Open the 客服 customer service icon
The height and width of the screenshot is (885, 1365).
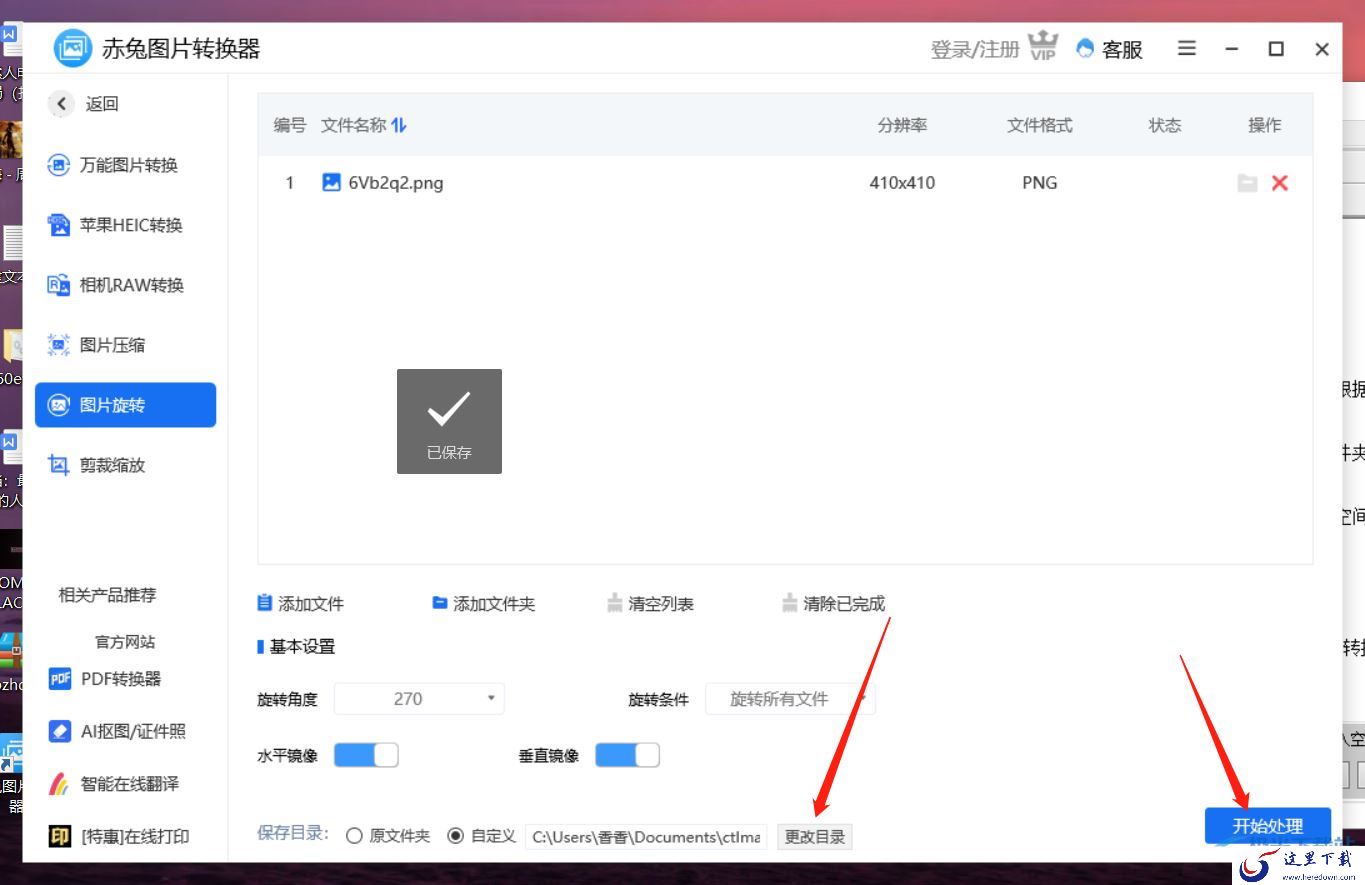pos(1085,48)
